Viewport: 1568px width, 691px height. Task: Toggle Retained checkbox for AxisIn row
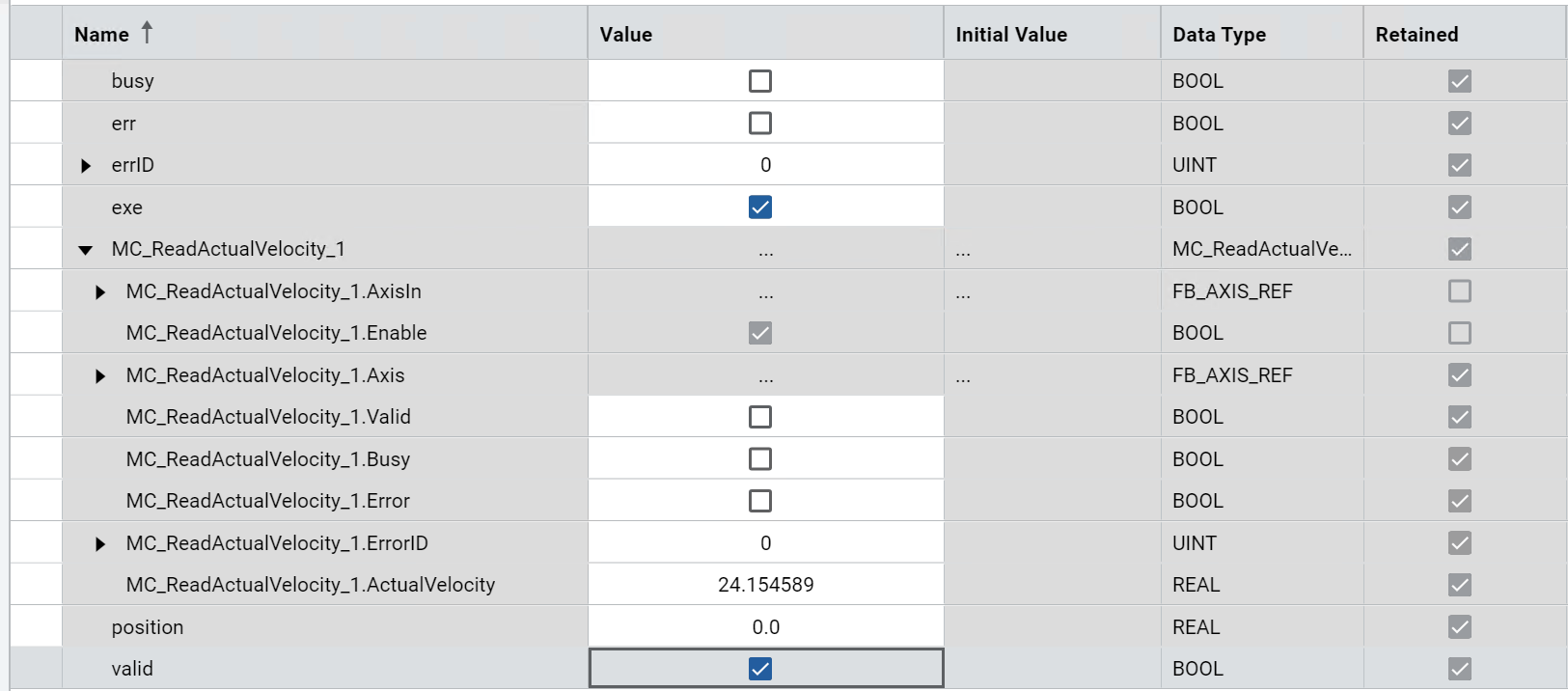(x=1459, y=291)
